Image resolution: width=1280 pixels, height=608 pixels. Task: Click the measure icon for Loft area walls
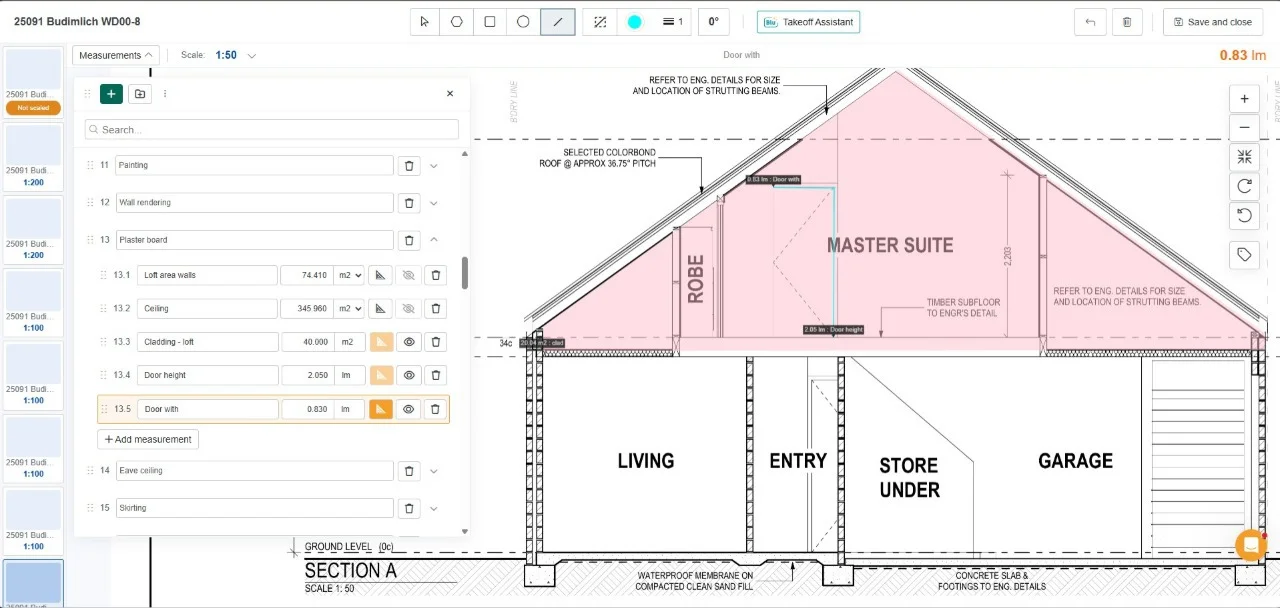click(380, 275)
